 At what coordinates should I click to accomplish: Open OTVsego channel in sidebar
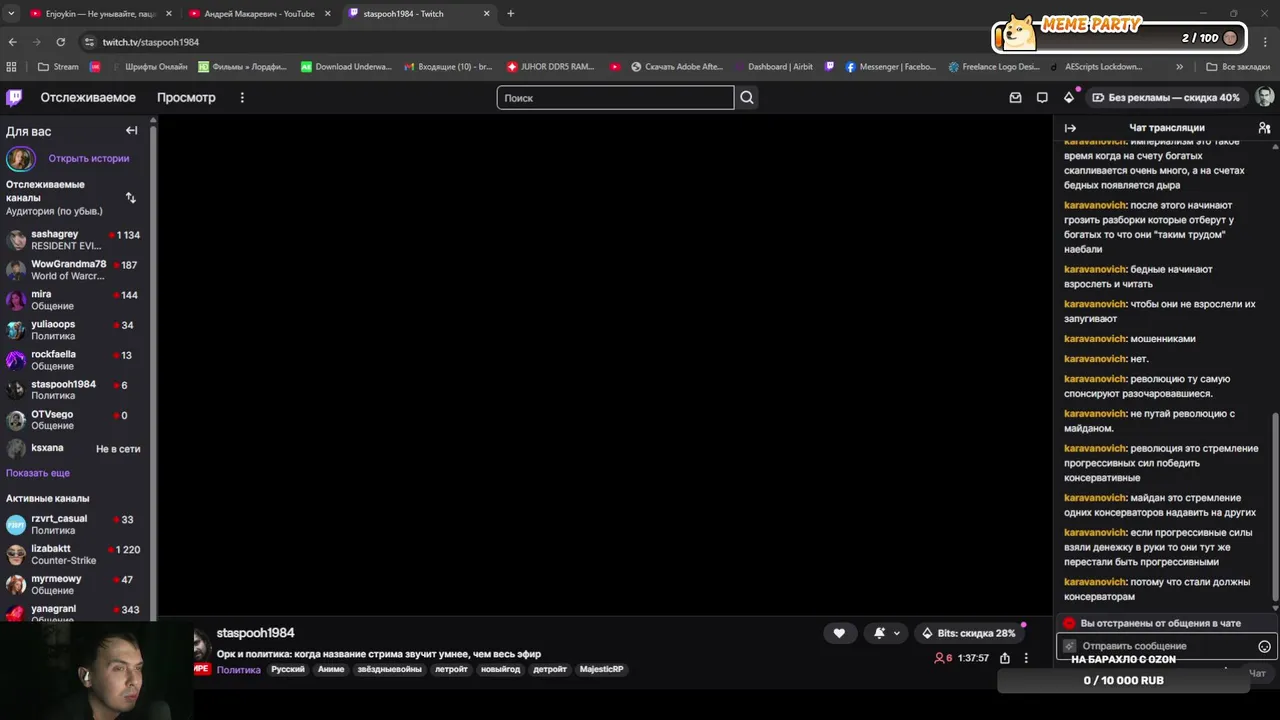click(x=75, y=420)
